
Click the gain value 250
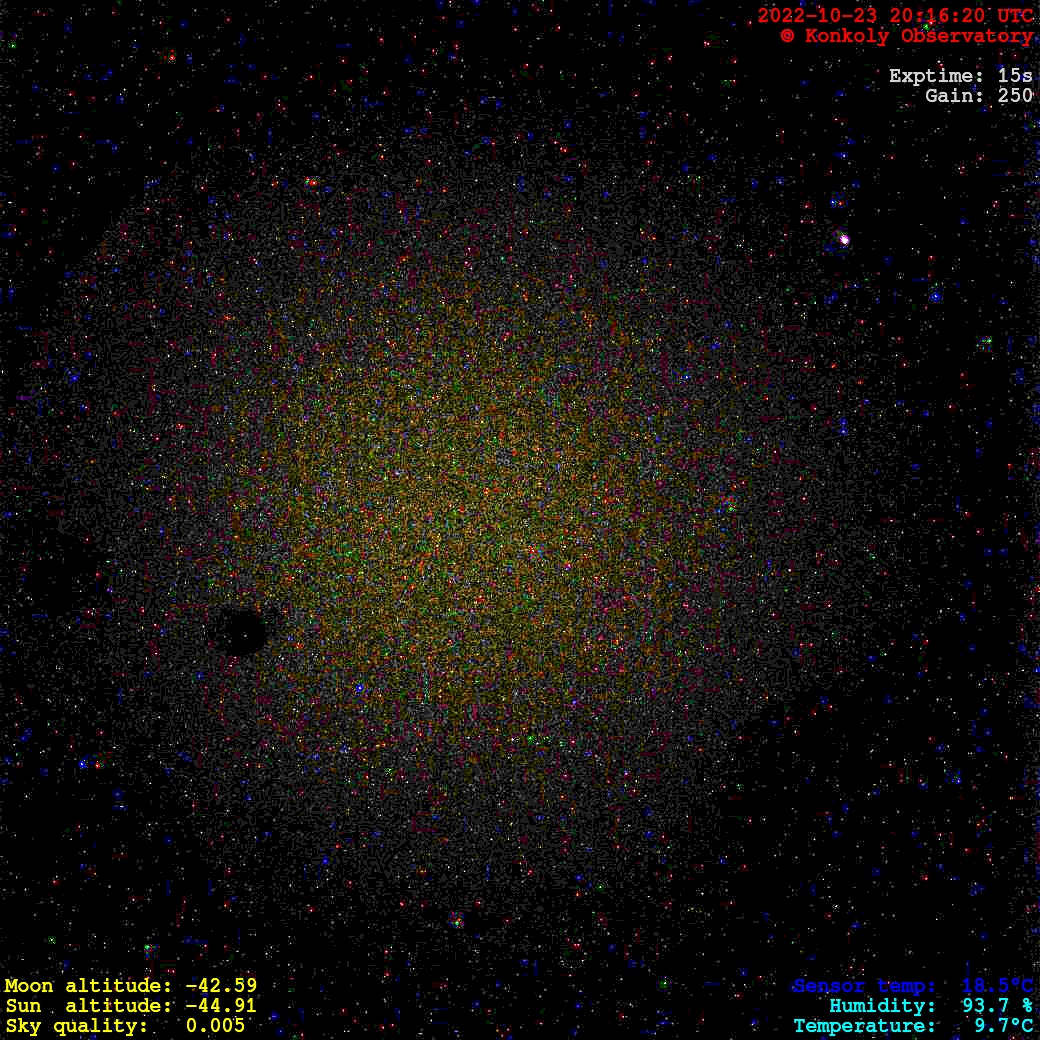pyautogui.click(x=1015, y=96)
